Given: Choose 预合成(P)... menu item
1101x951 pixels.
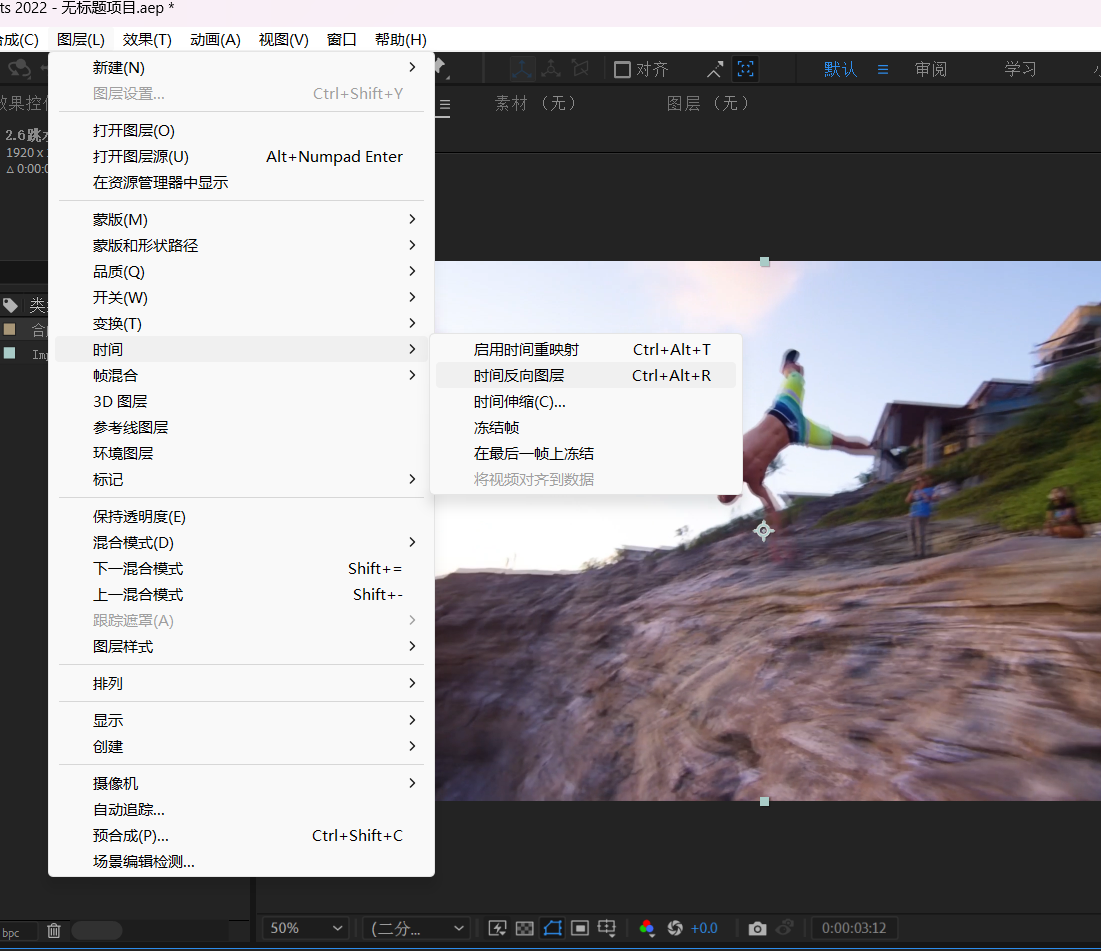Looking at the screenshot, I should [241, 835].
